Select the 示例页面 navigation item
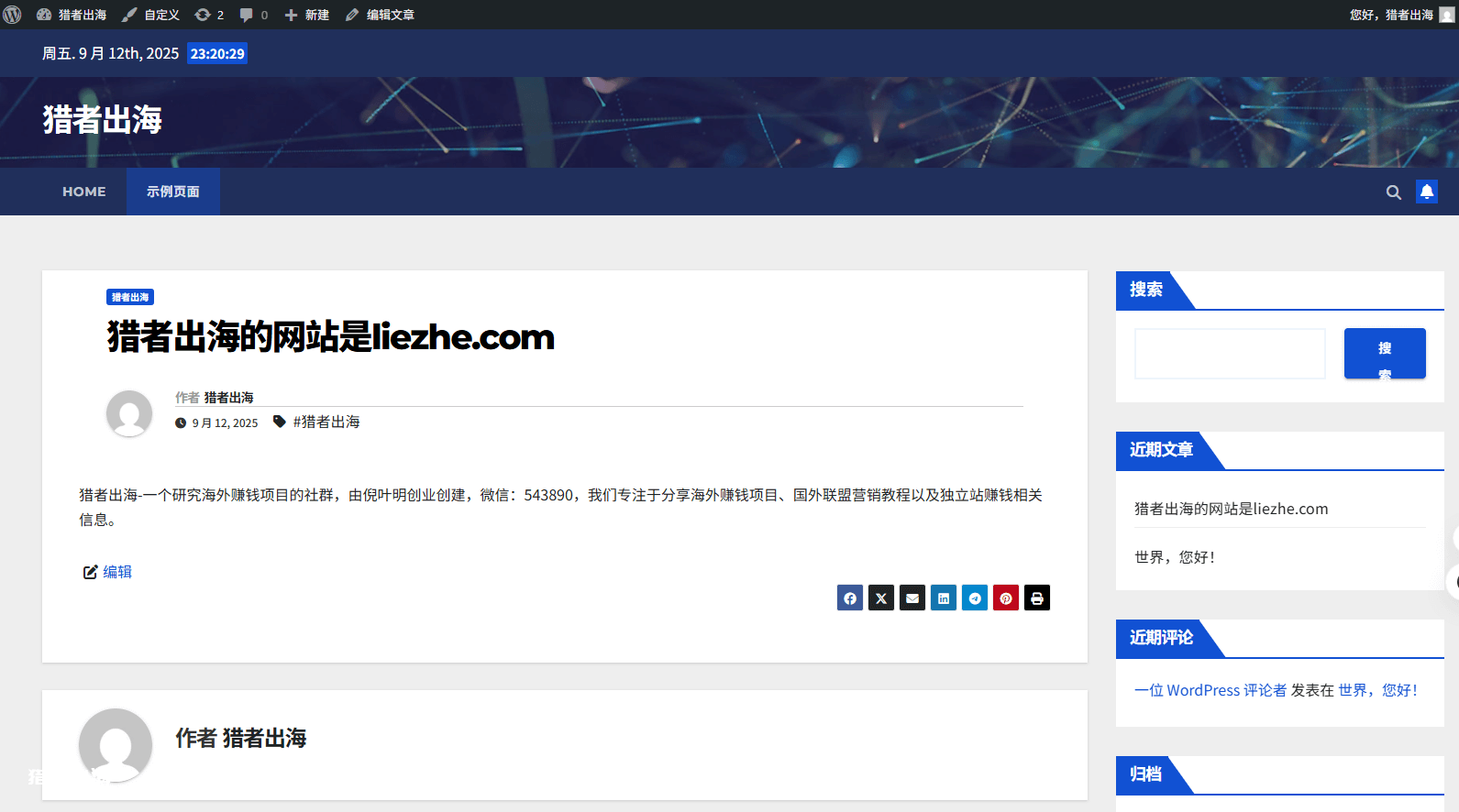1459x812 pixels. click(x=172, y=192)
